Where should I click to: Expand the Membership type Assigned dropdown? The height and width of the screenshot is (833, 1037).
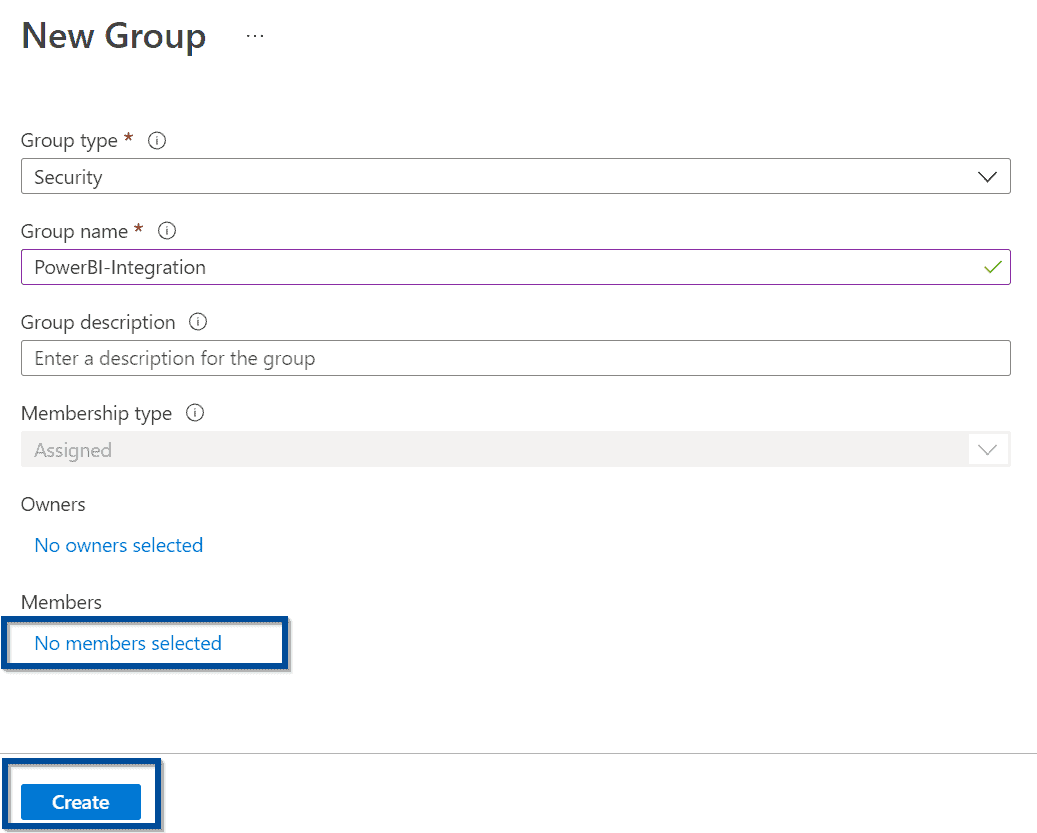pyautogui.click(x=516, y=450)
